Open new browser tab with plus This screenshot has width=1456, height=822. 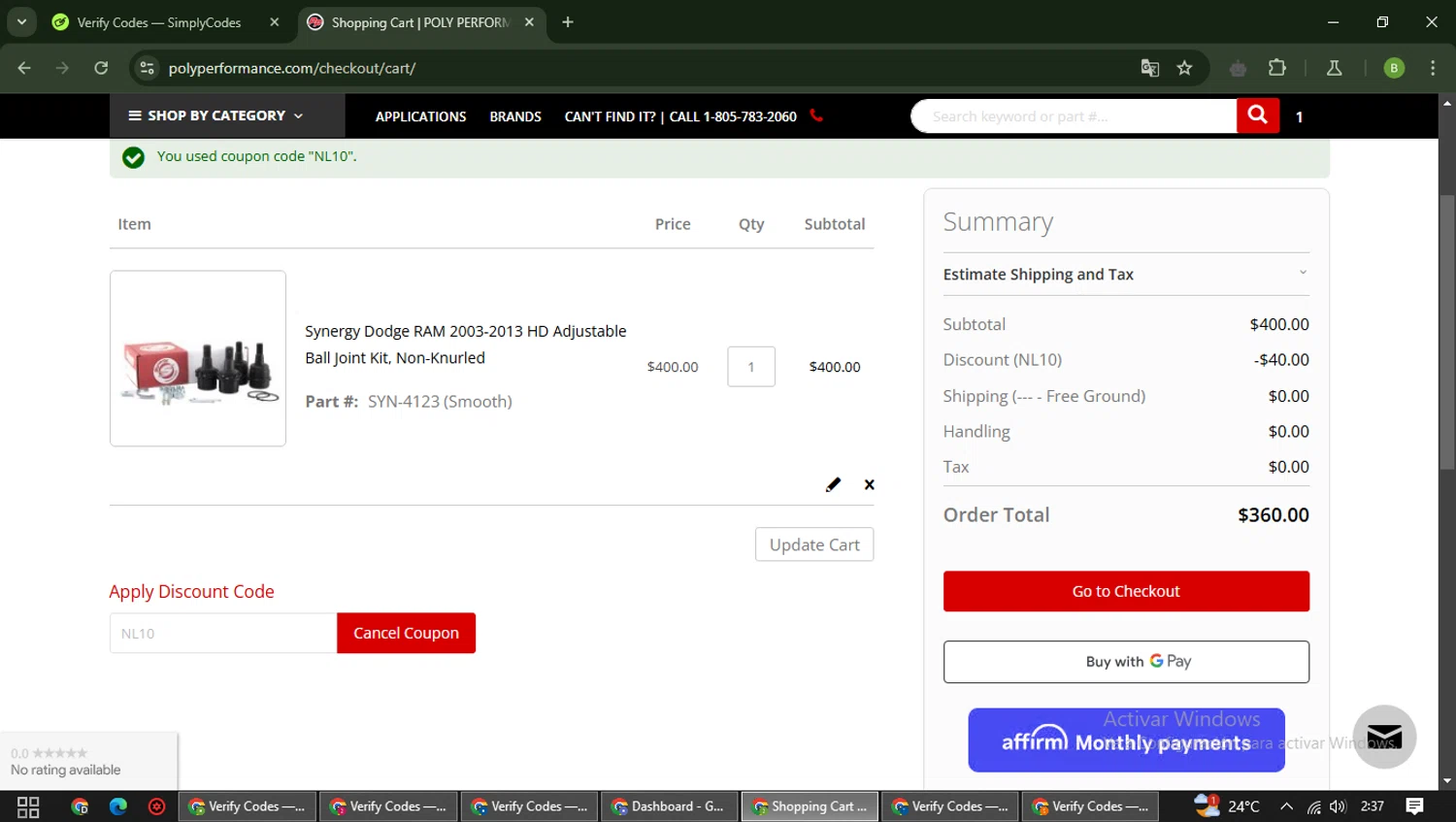coord(568,22)
